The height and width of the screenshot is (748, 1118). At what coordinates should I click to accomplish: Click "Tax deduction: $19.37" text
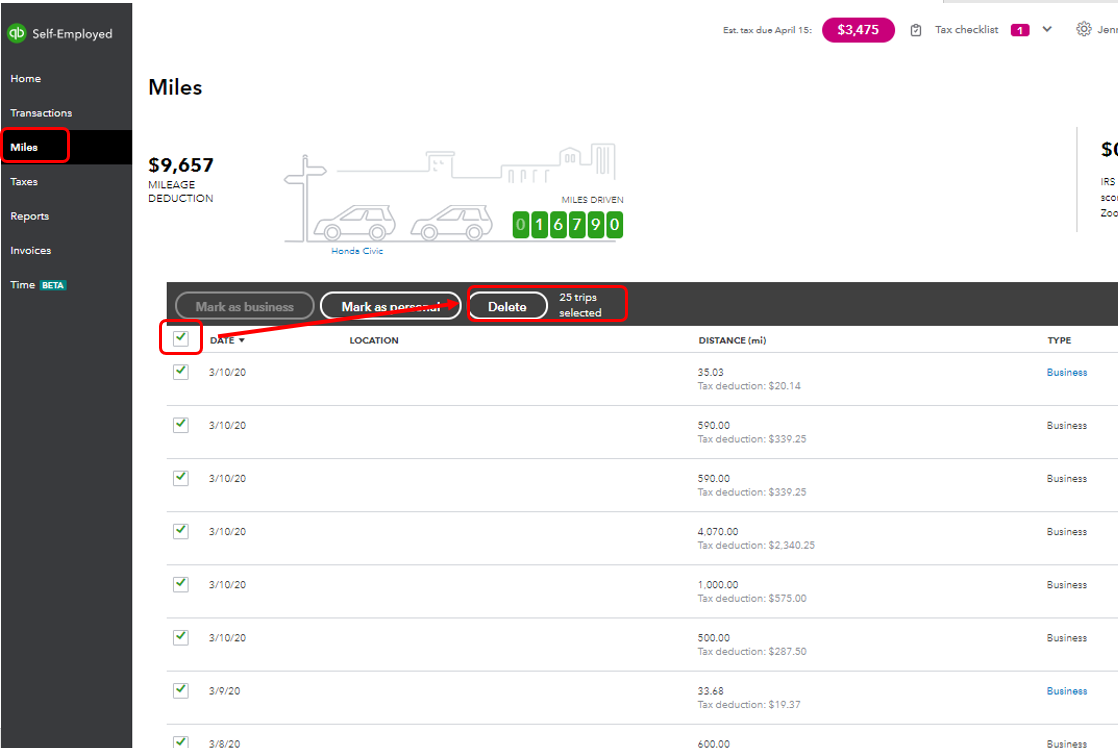pos(749,705)
